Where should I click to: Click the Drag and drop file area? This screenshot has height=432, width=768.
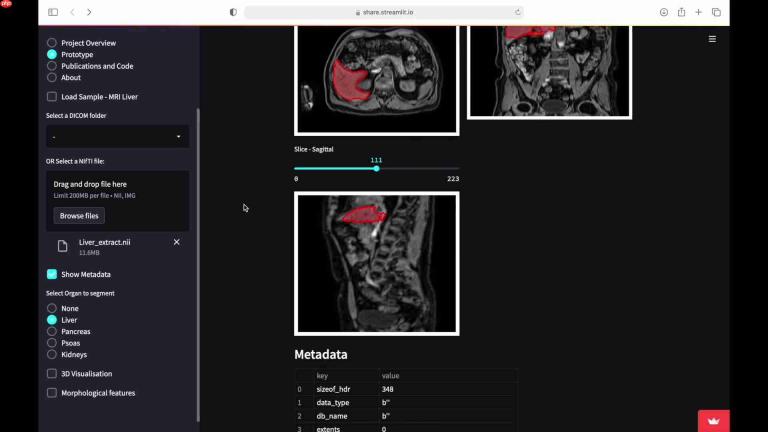[118, 201]
